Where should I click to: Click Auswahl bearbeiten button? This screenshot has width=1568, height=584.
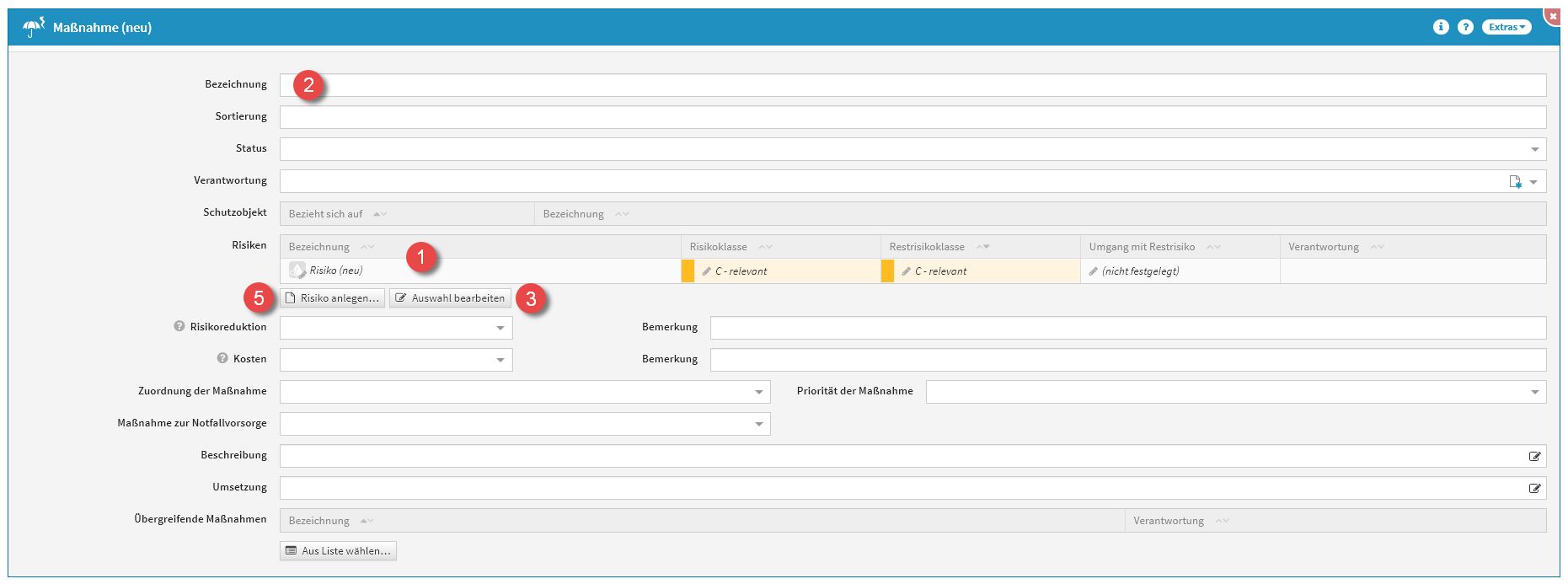[450, 298]
